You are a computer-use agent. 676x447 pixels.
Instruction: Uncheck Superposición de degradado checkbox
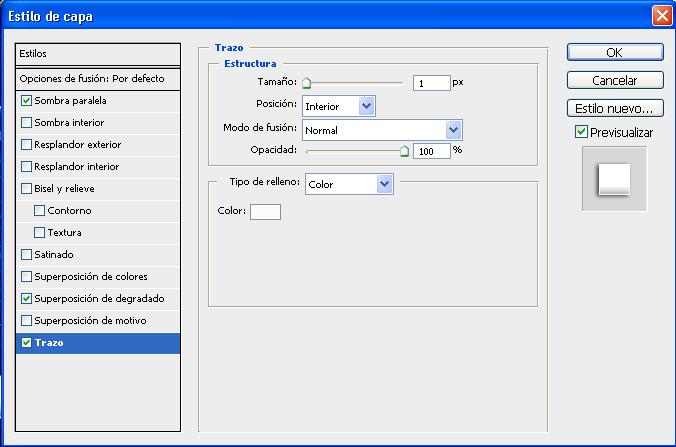[26, 299]
